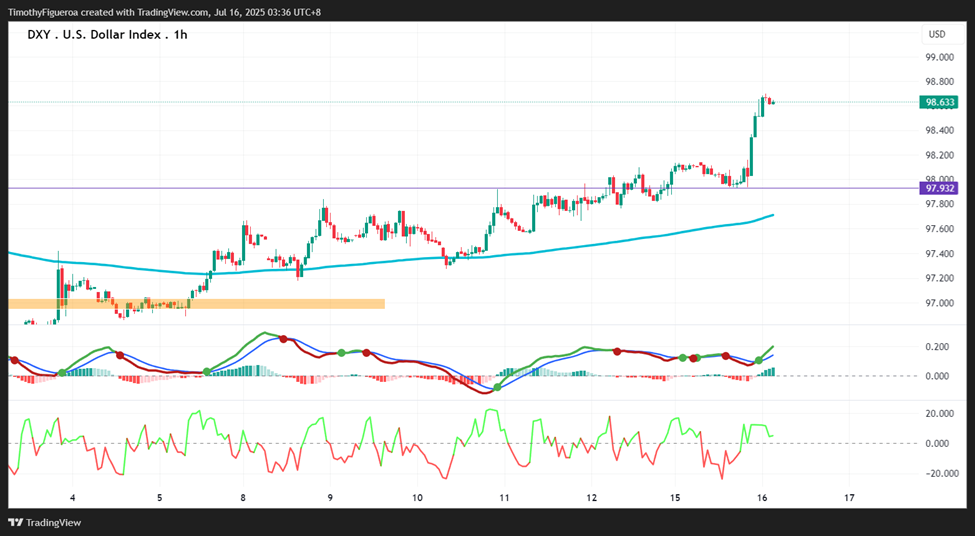Click date label 5 on time axis
The image size is (975, 536).
[x=160, y=498]
